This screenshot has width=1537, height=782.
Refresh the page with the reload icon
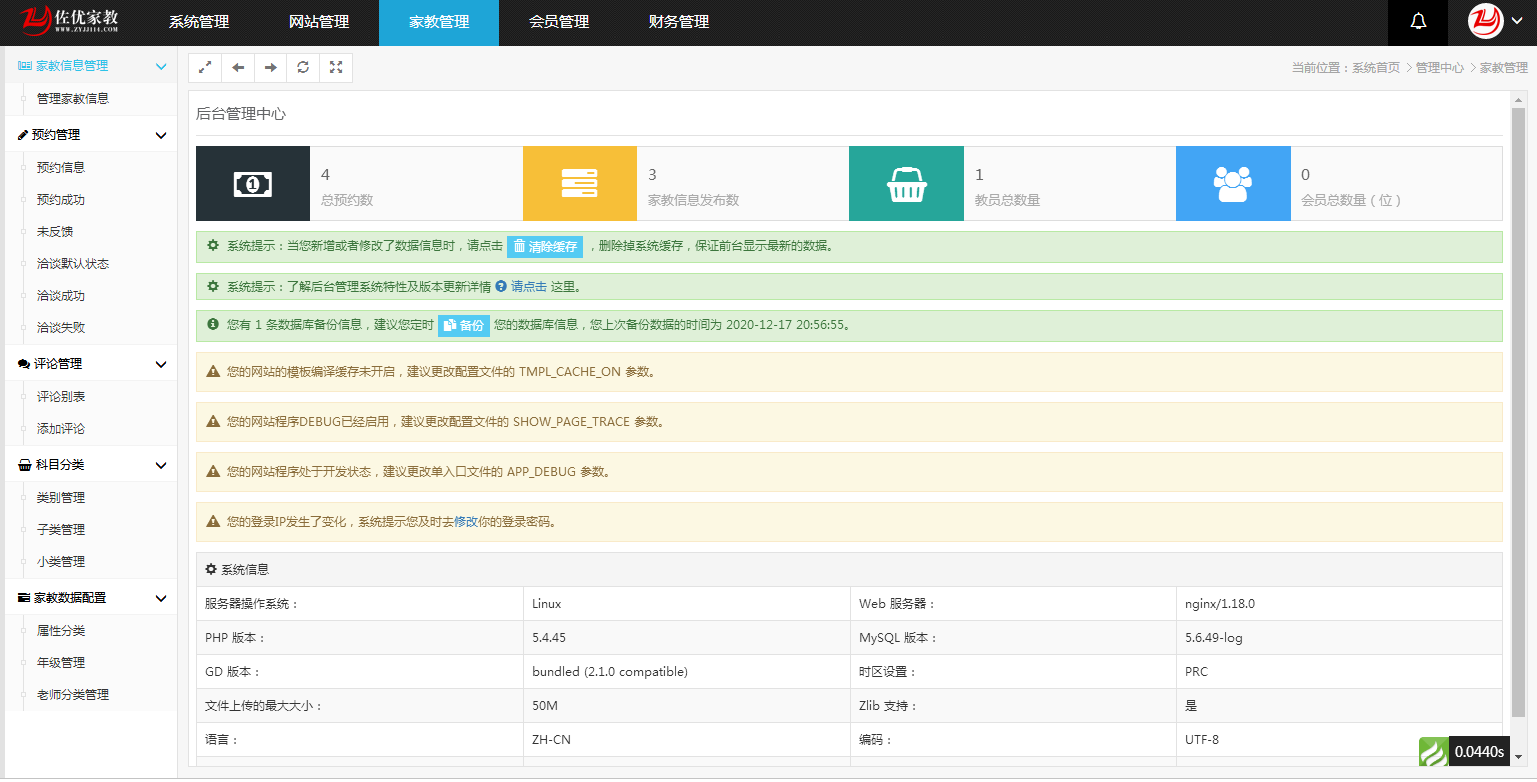[x=303, y=67]
